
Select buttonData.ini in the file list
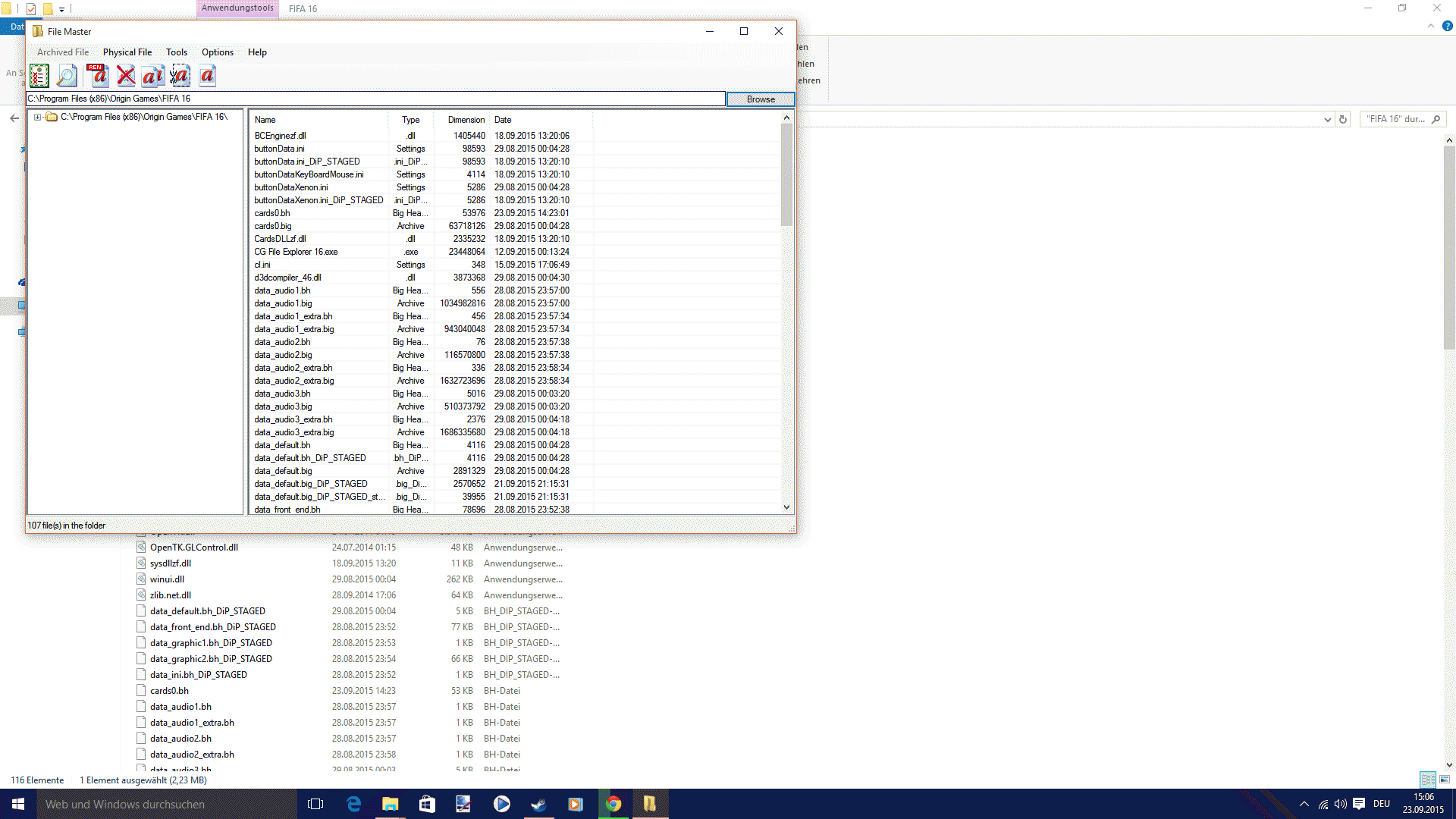click(279, 149)
